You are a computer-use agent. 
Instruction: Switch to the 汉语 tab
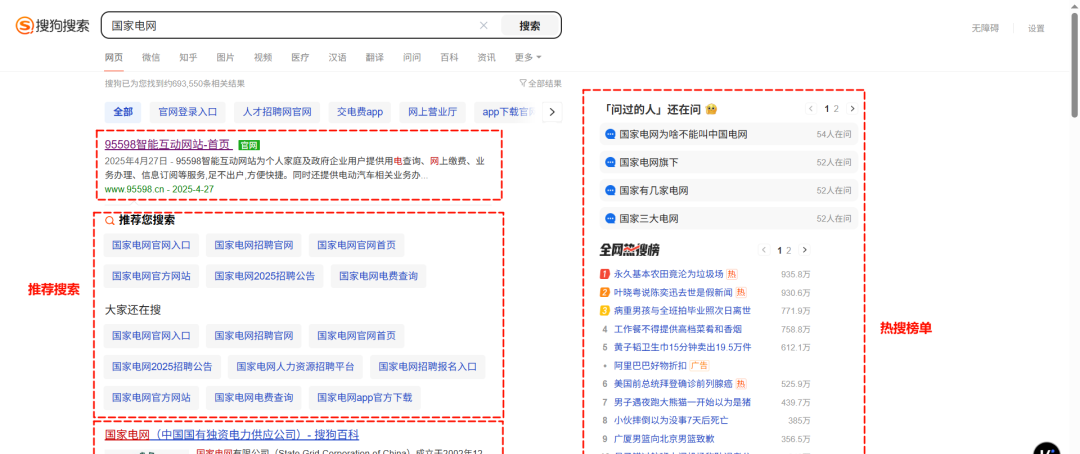coord(338,57)
